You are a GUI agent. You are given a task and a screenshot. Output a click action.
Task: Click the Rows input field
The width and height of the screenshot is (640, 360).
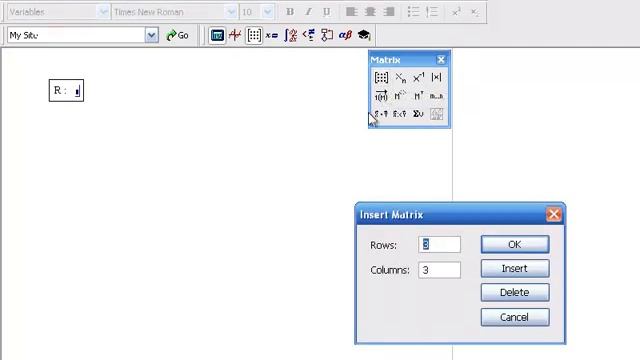tap(440, 244)
